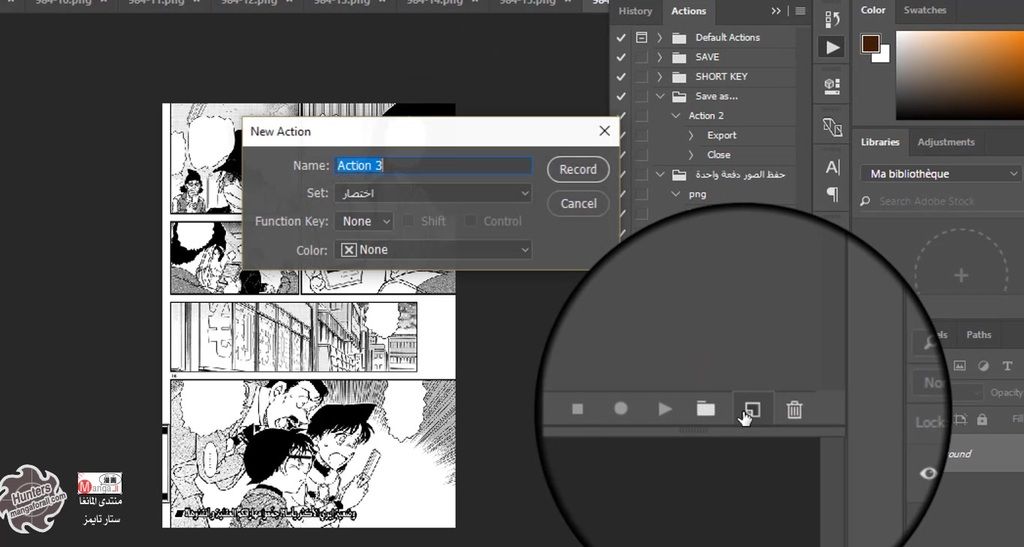Click the white background color swatch
The height and width of the screenshot is (547, 1024).
(x=883, y=56)
